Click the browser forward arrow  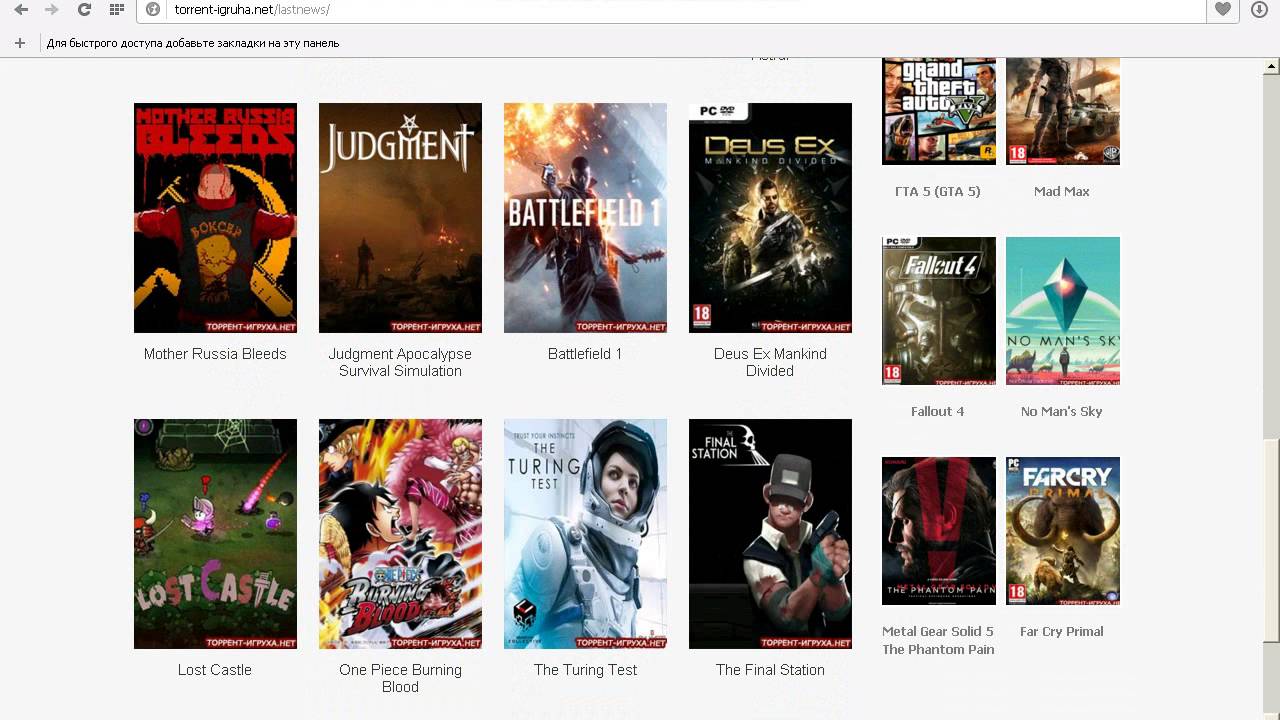(x=52, y=10)
